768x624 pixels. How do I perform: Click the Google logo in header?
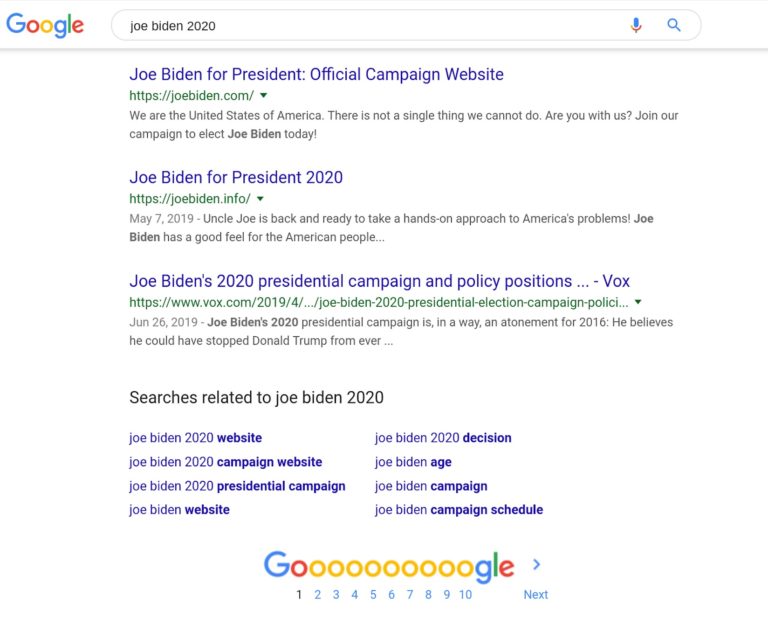45,25
